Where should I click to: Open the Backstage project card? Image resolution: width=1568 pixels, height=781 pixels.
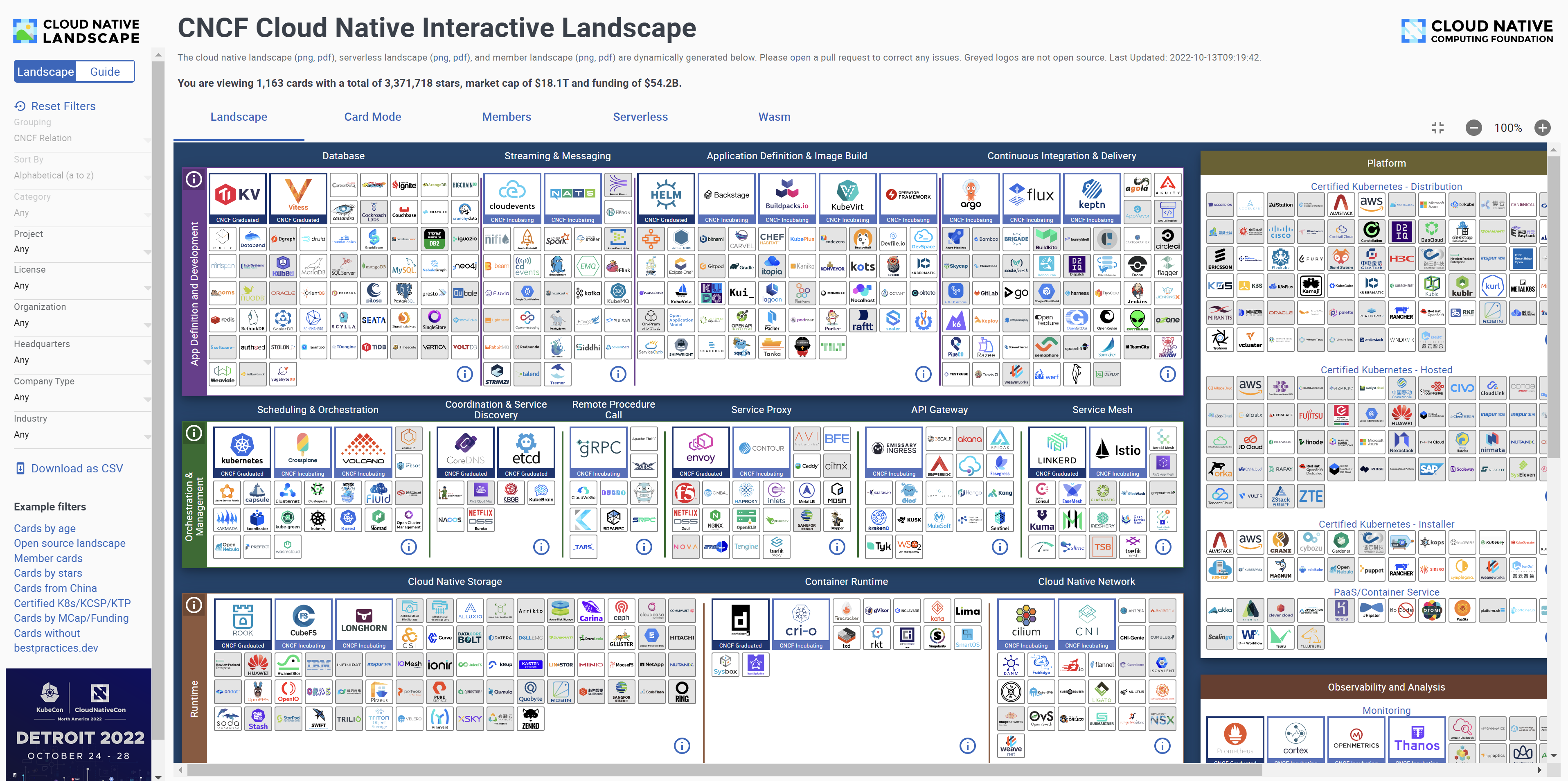click(x=727, y=199)
